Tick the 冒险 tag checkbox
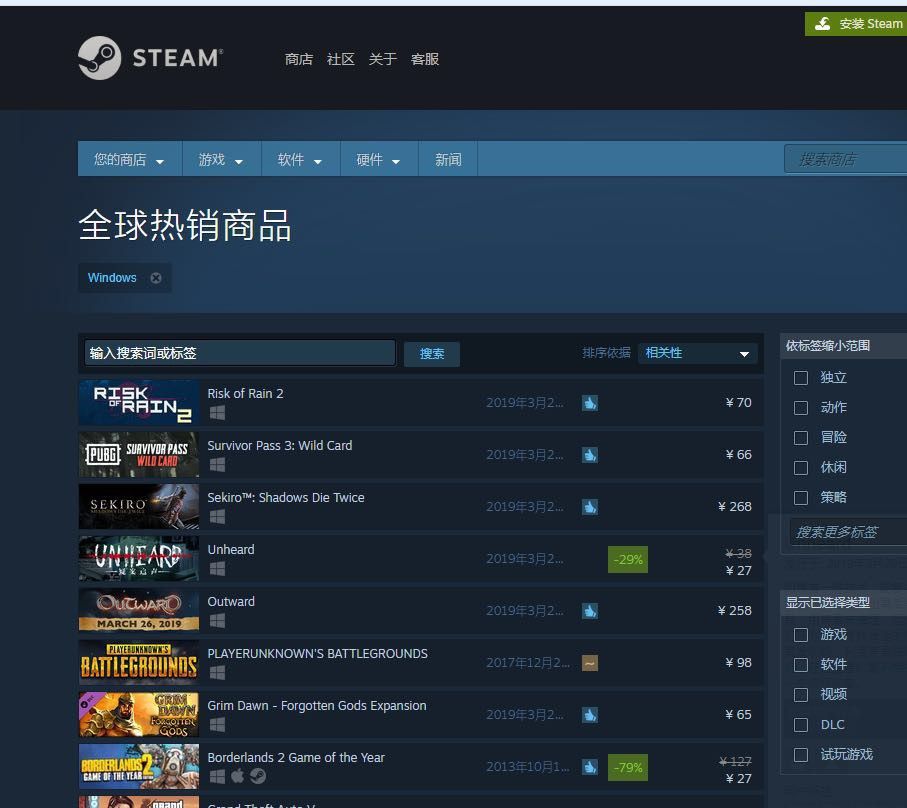 (x=801, y=438)
